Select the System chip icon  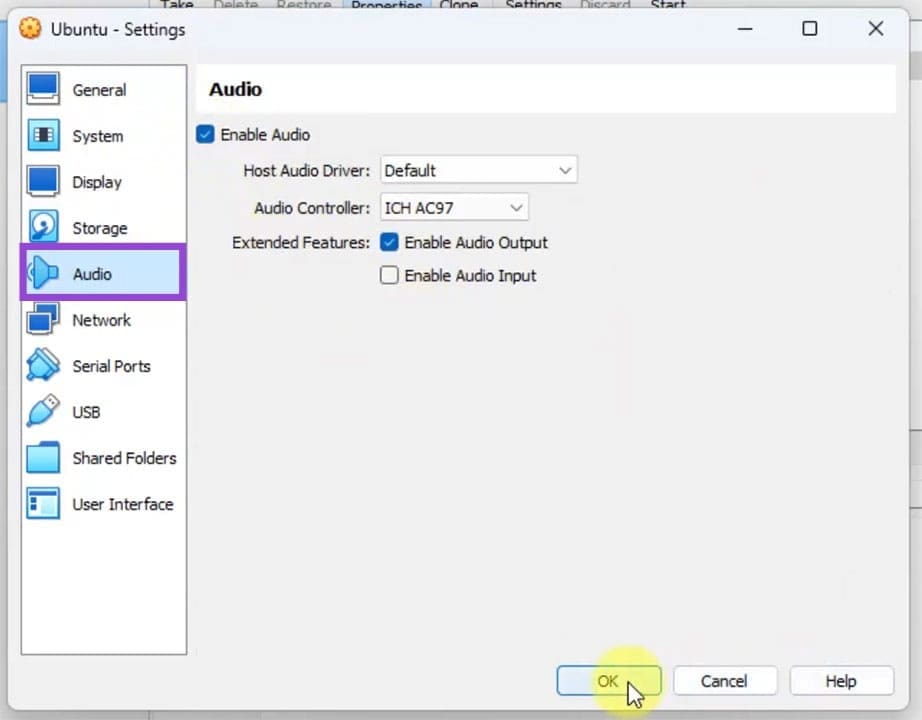[43, 135]
